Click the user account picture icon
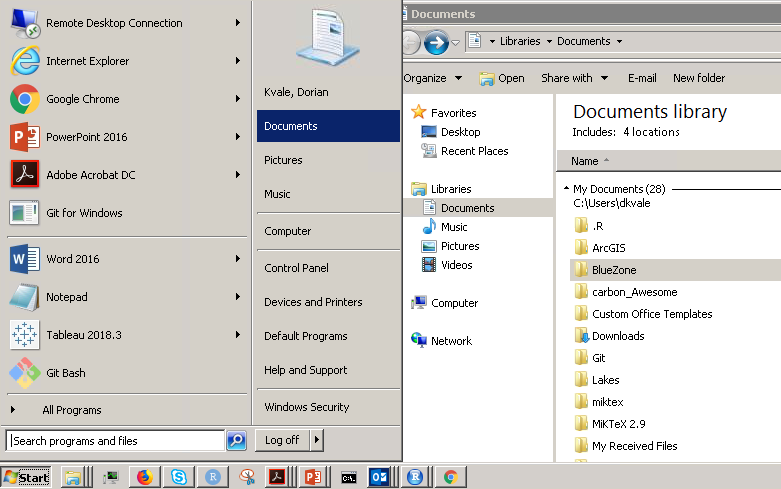This screenshot has height=489, width=781. 328,39
